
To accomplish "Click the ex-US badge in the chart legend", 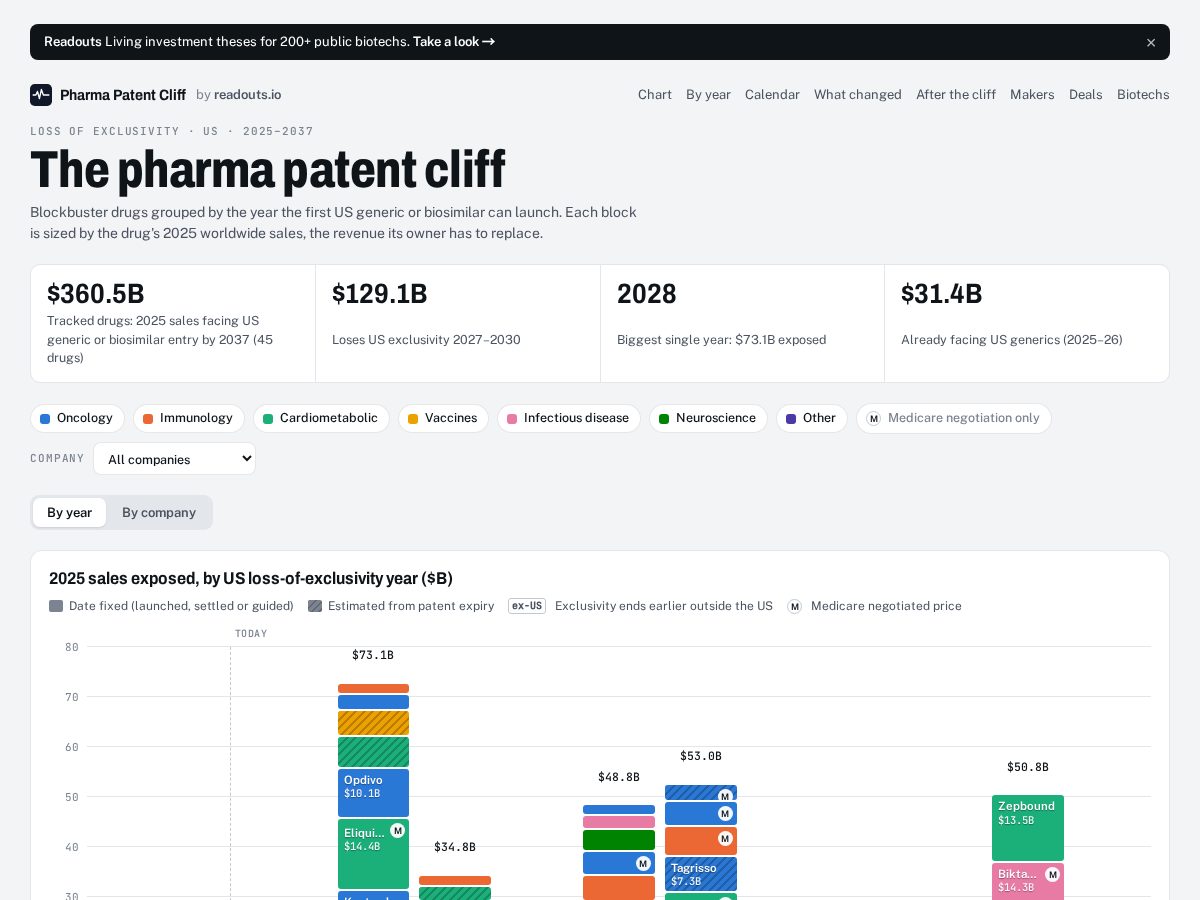I will (527, 606).
